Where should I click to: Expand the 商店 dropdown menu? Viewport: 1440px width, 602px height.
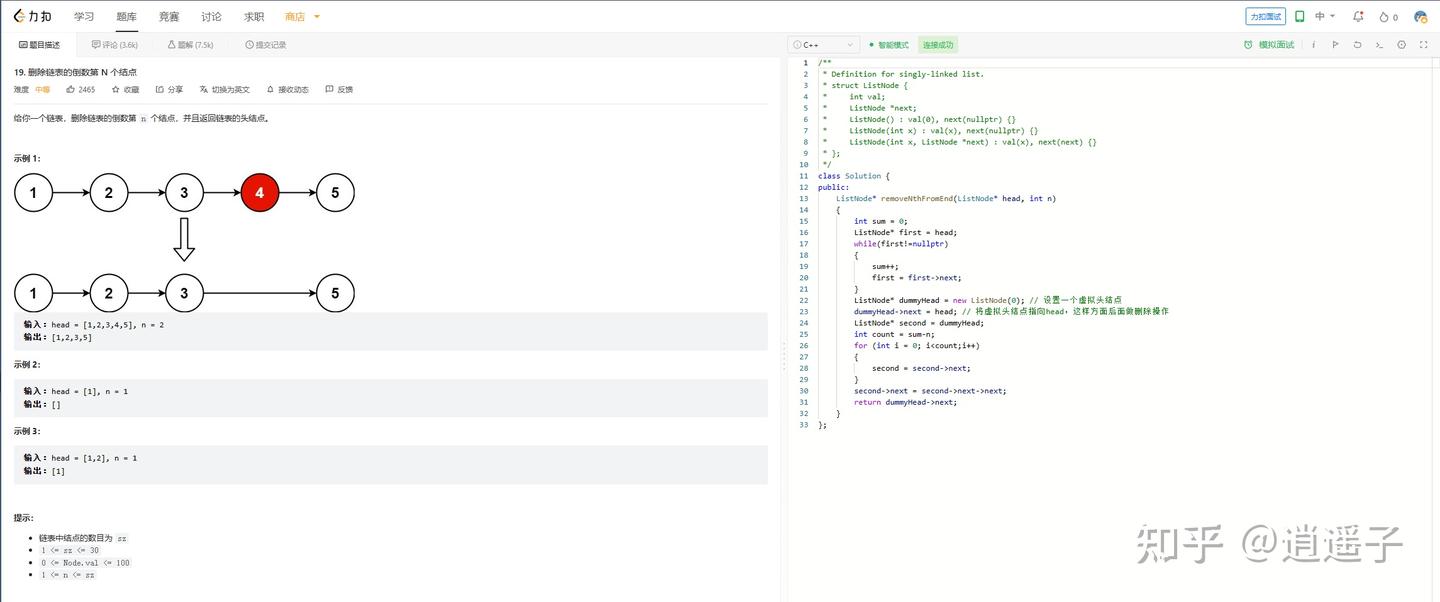(x=302, y=17)
